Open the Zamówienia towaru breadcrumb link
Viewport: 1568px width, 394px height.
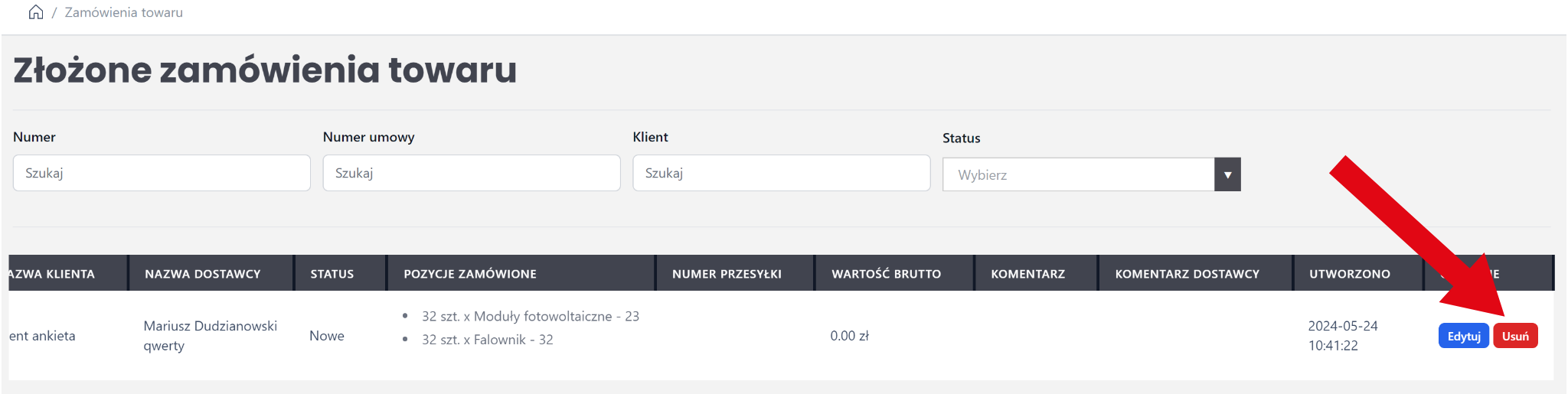tap(123, 12)
